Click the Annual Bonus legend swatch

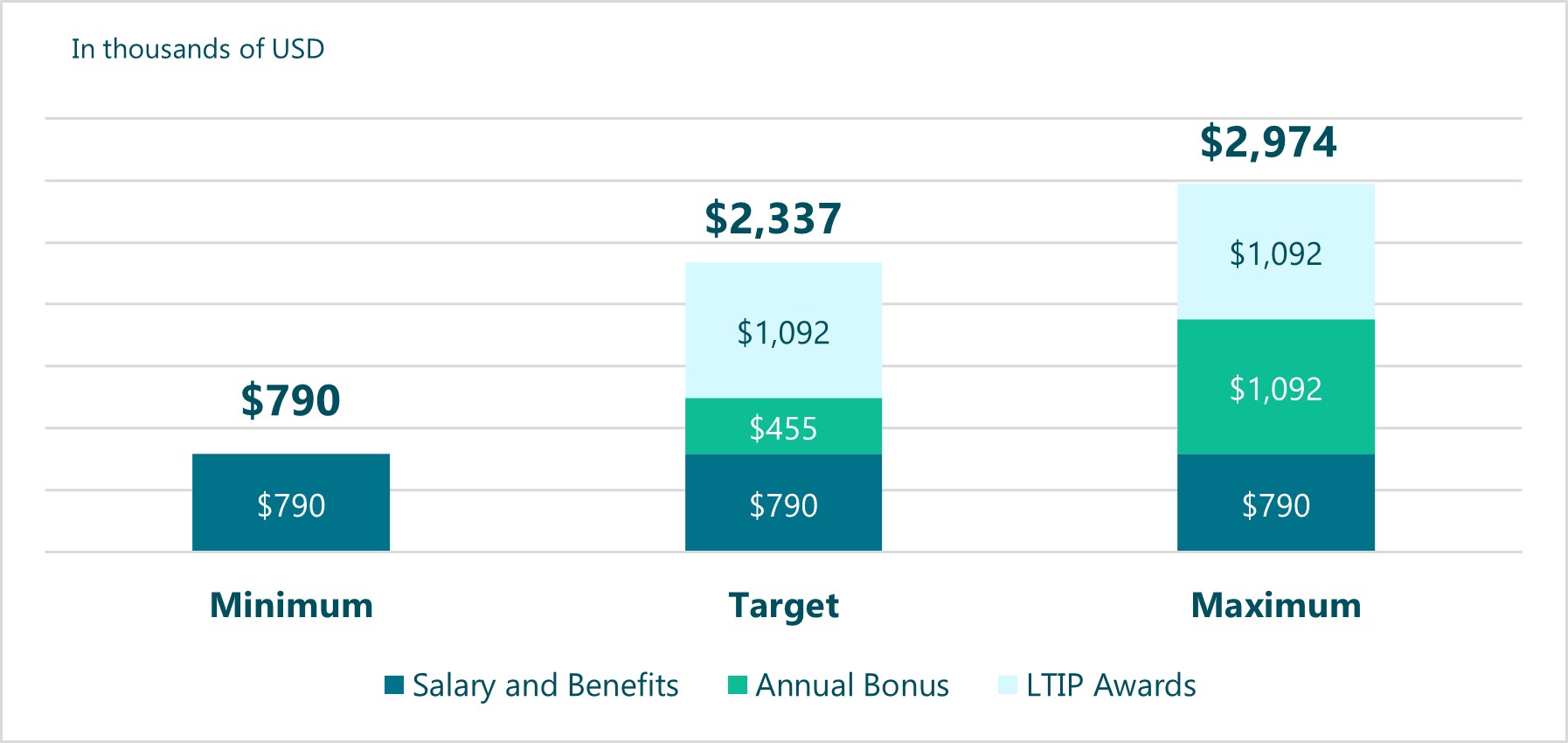[x=738, y=685]
